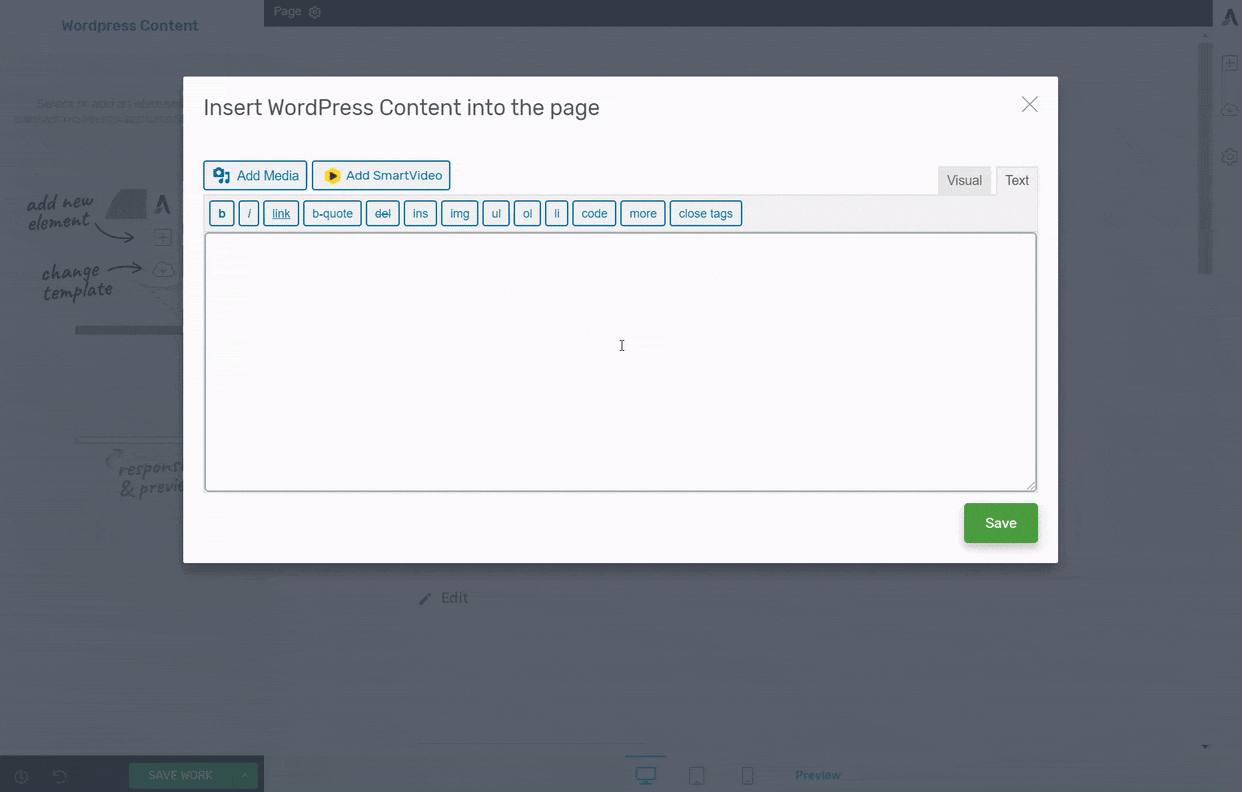Insert unordered list with ul button
Screen dimensions: 1242x792
[496, 213]
